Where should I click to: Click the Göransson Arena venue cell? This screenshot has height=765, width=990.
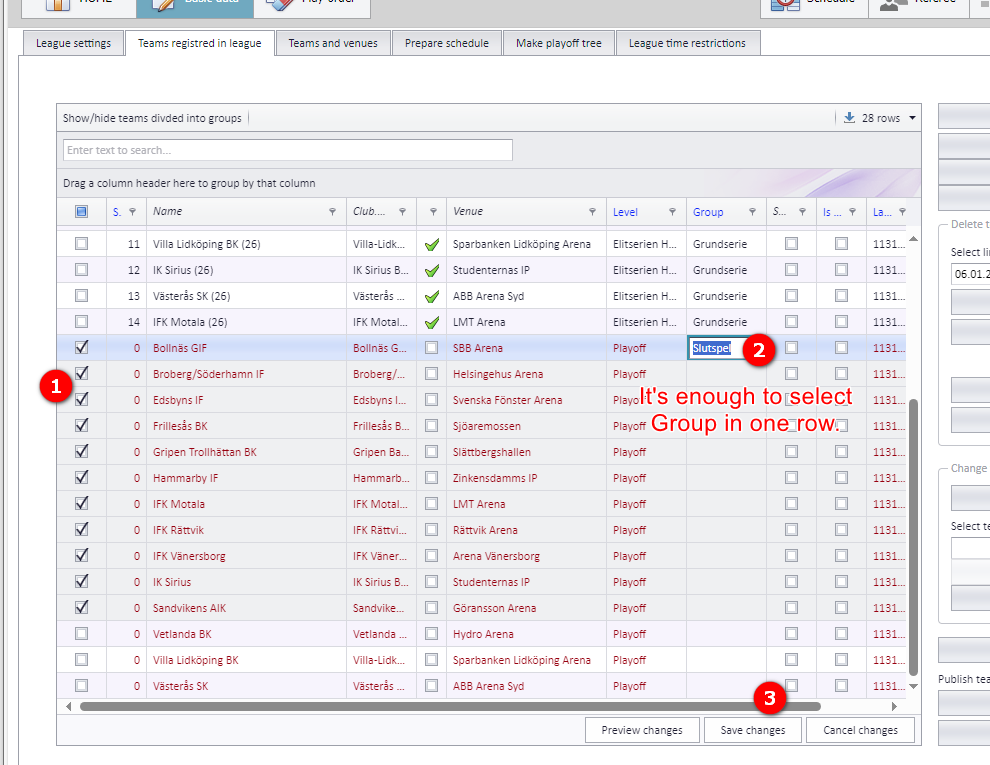(x=526, y=608)
